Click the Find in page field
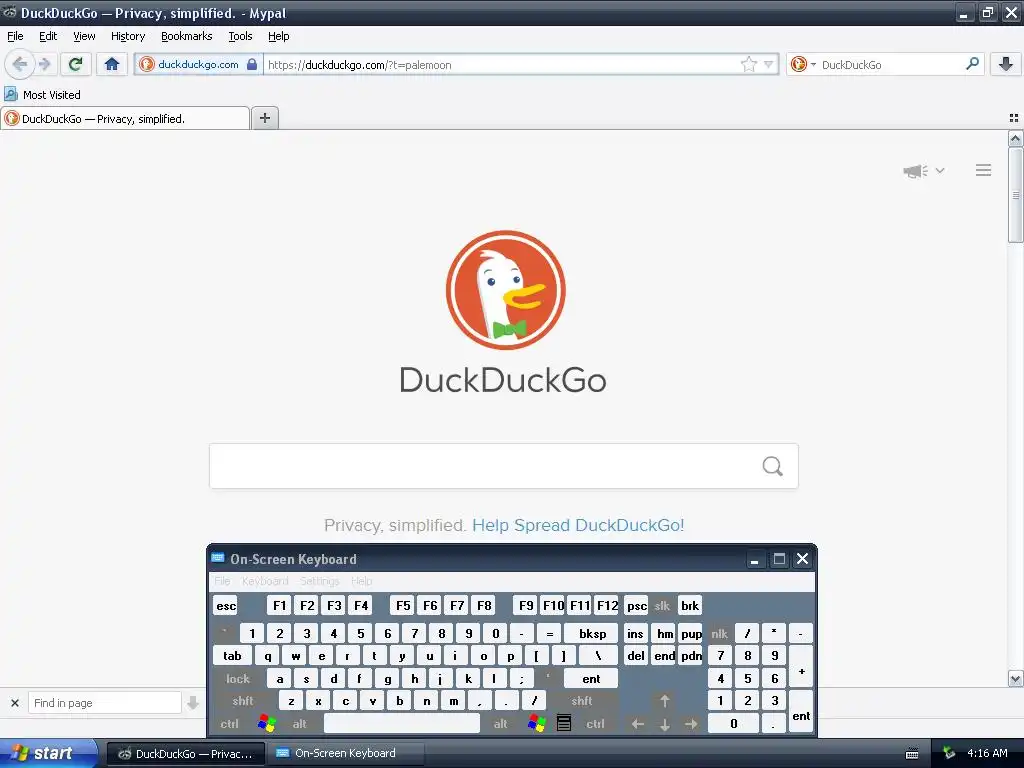This screenshot has height=768, width=1024. (104, 703)
